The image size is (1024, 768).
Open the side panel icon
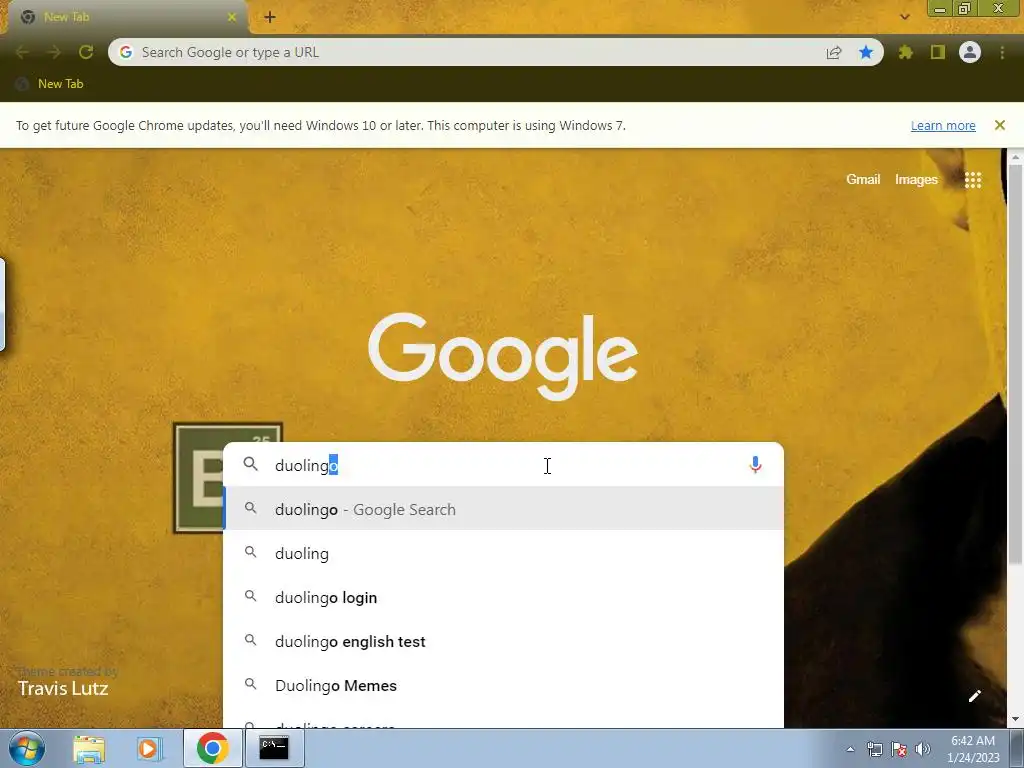click(938, 52)
